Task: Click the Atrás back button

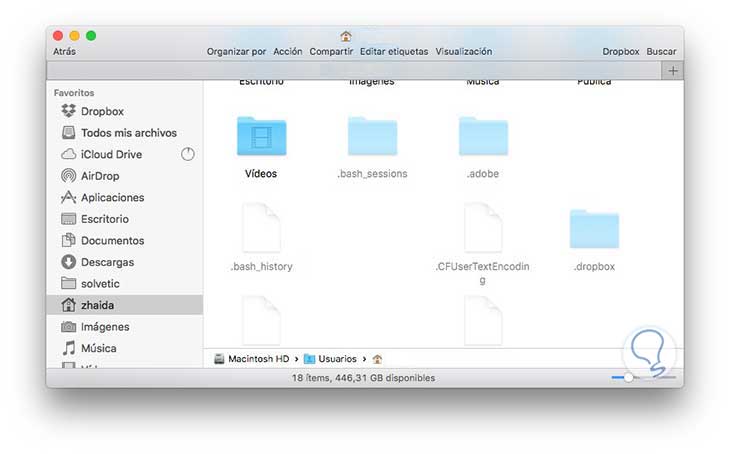Action: point(64,51)
